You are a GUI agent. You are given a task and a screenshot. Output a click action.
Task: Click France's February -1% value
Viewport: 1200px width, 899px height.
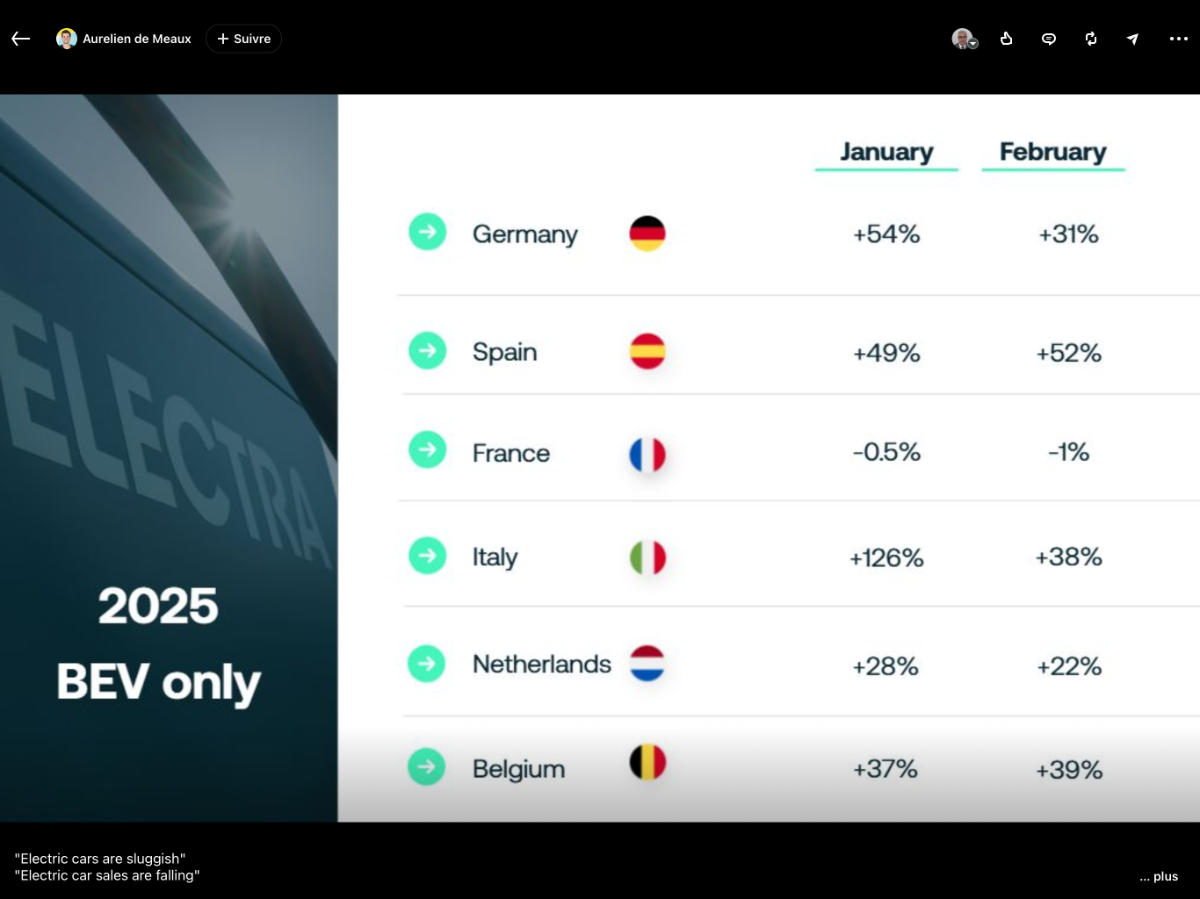tap(1069, 452)
